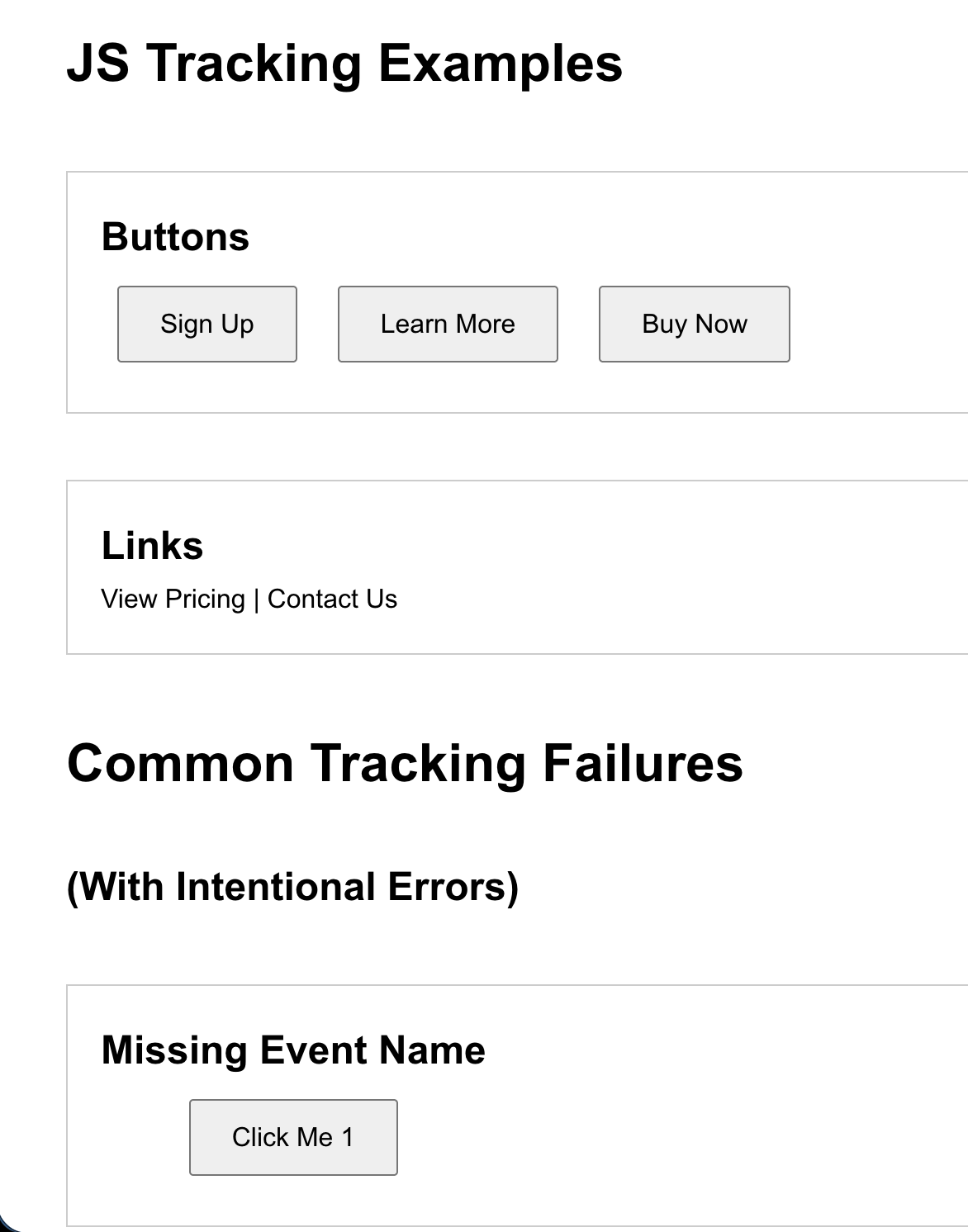Click "(With" in the Intentional Errors subheading
Screen dimensions: 968x1232
tap(114, 887)
